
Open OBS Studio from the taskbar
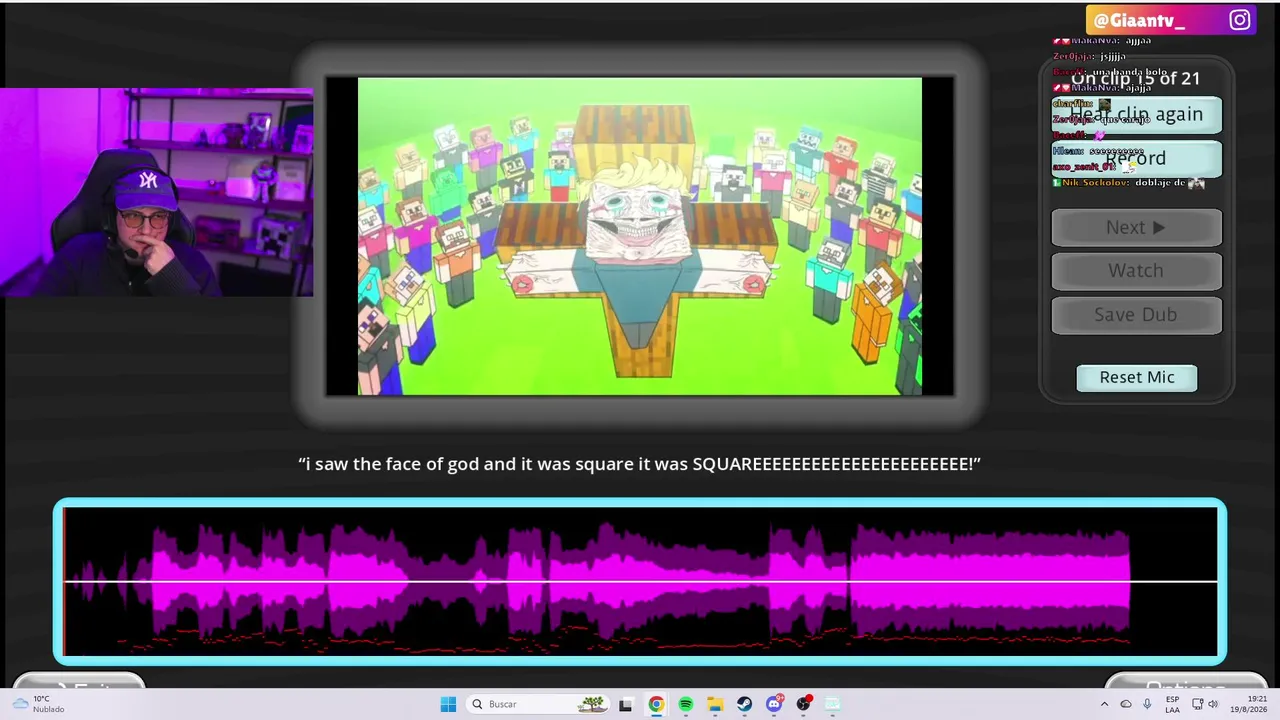804,704
